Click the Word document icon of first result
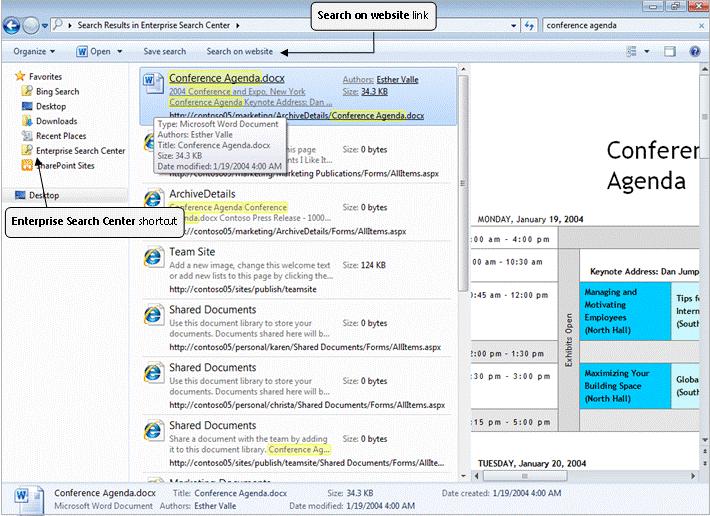Screen dimensions: 710x516 [154, 84]
